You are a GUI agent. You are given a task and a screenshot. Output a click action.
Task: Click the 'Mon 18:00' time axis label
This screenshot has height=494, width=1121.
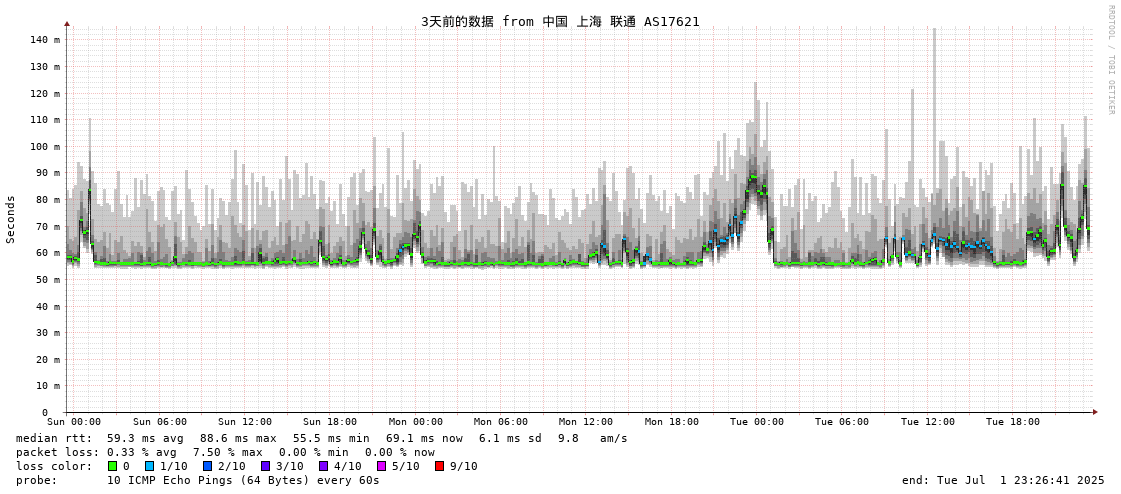pyautogui.click(x=672, y=422)
